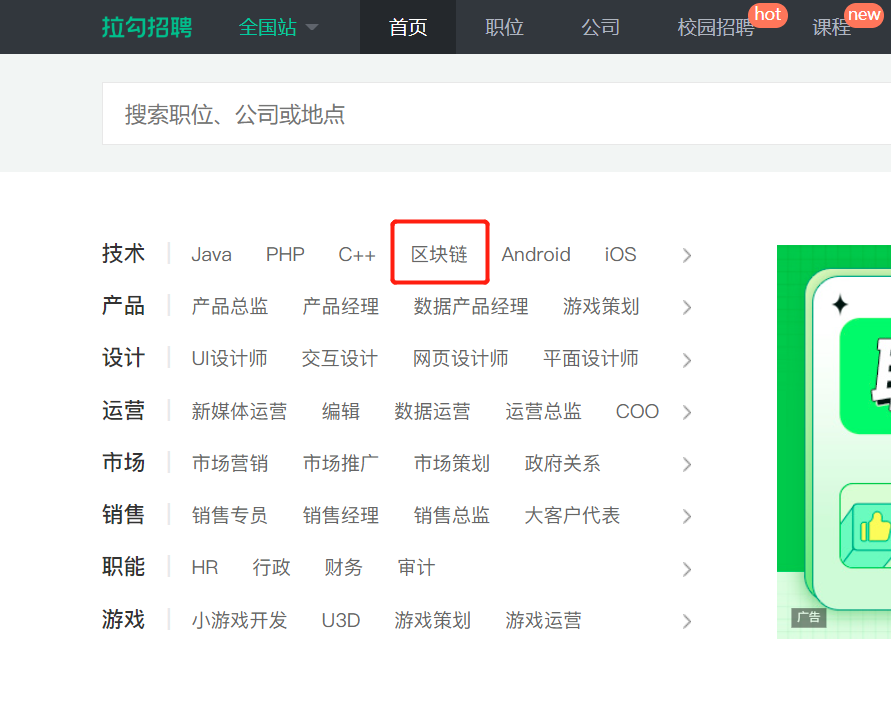
Task: Open 销售专员 jobs
Action: tap(230, 516)
